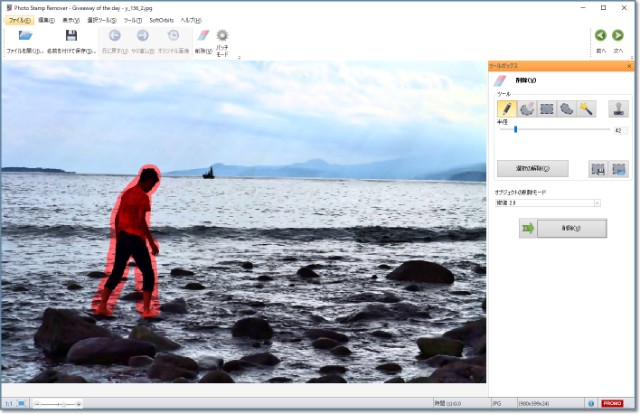Choose the free-form lasso selection tool
640x414 pixels.
pos(566,109)
